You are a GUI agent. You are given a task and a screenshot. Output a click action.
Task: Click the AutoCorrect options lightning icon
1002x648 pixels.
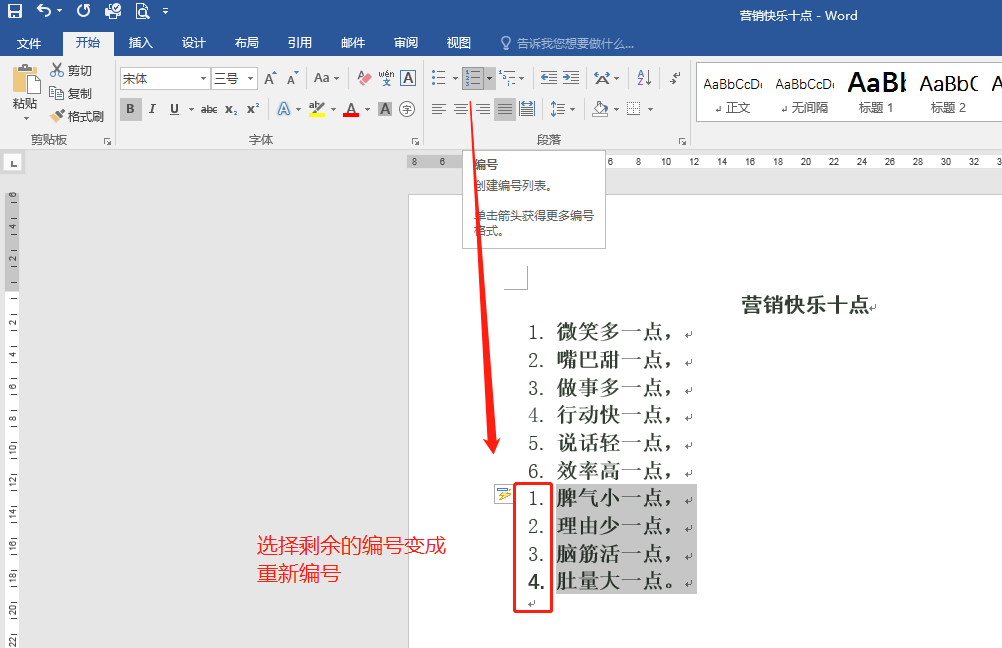tap(503, 495)
